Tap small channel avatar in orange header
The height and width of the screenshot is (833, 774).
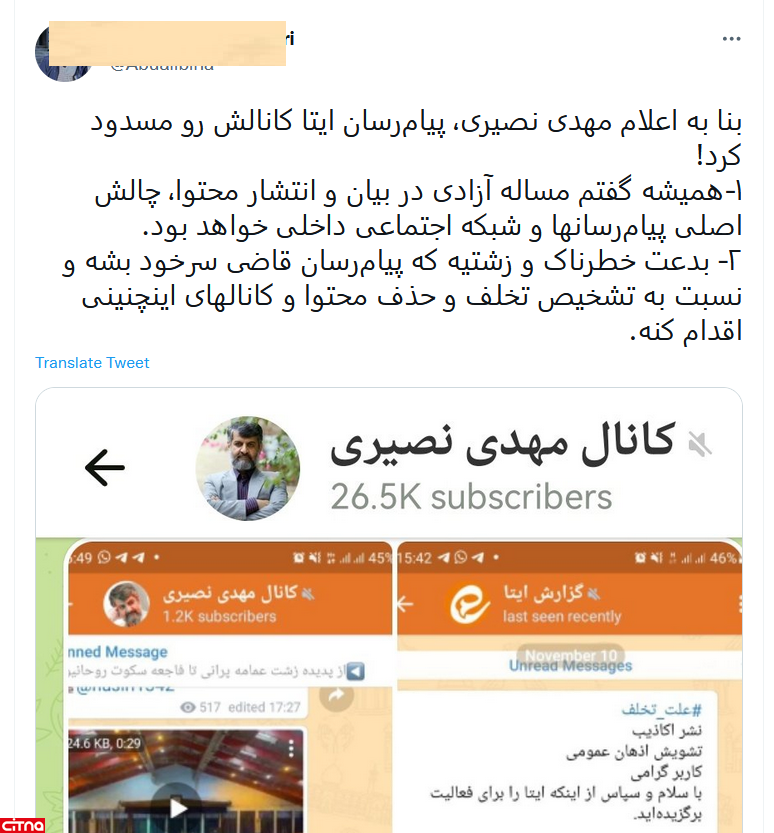point(126,604)
